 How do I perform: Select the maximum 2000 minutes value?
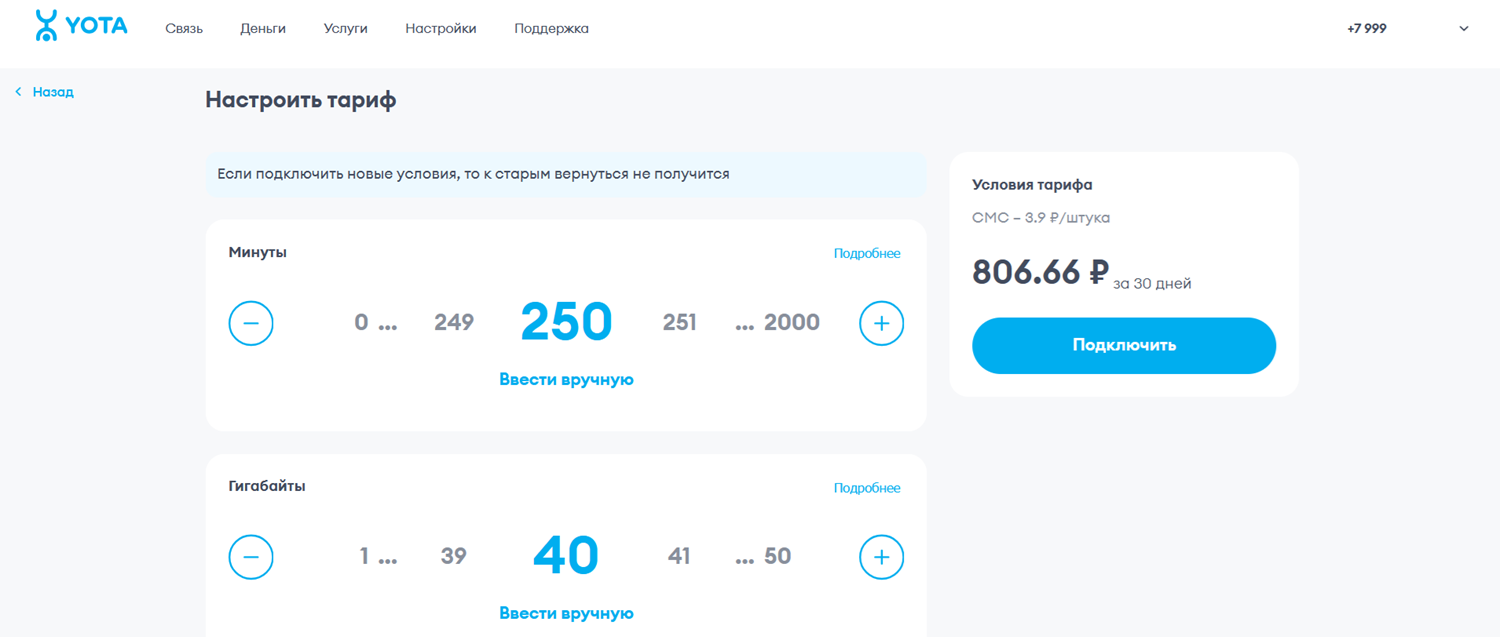pyautogui.click(x=792, y=323)
